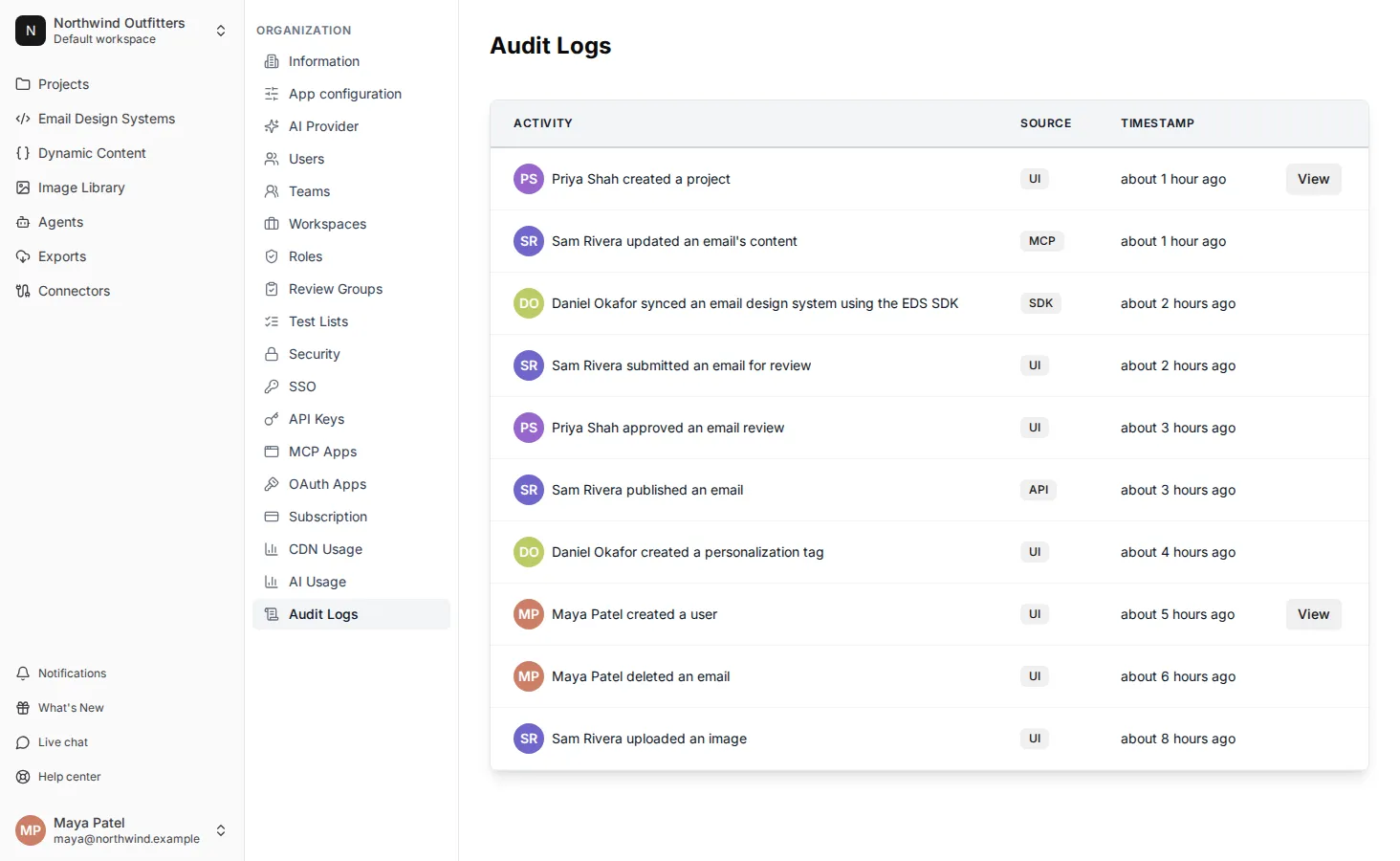1400x861 pixels.
Task: Open the Users settings page
Action: (x=351, y=159)
